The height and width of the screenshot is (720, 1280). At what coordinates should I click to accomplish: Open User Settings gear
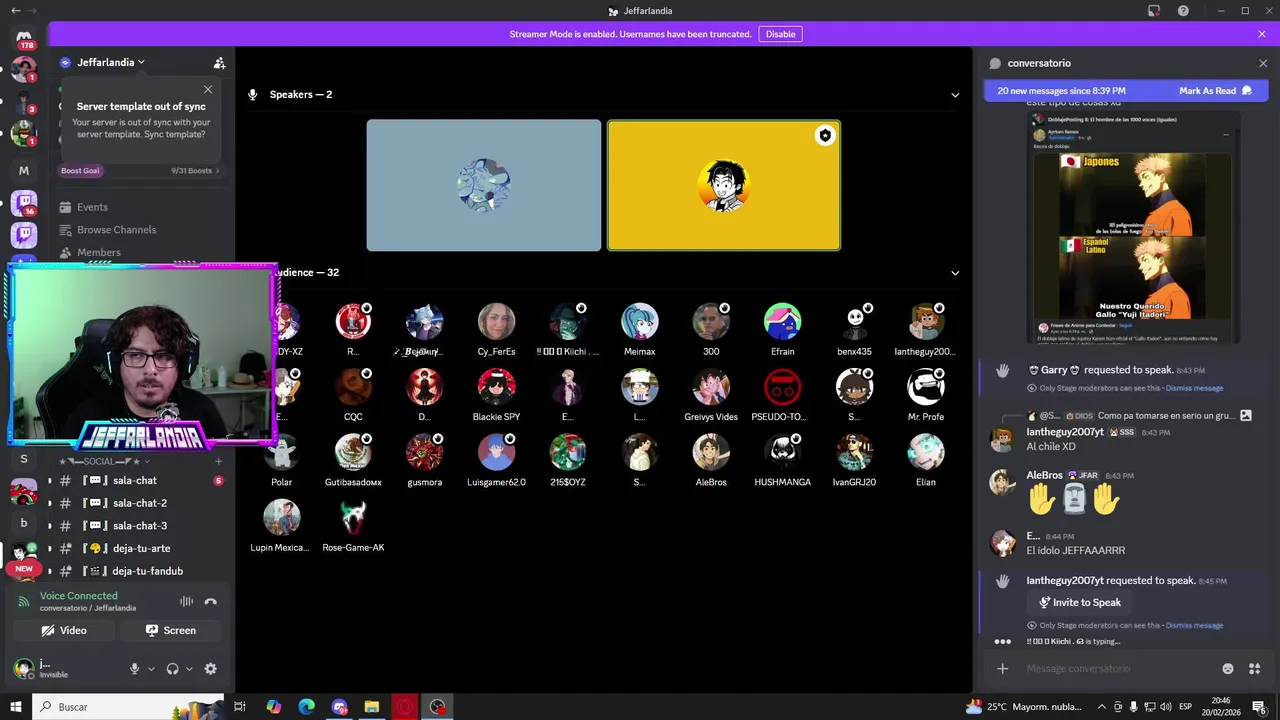[x=210, y=669]
